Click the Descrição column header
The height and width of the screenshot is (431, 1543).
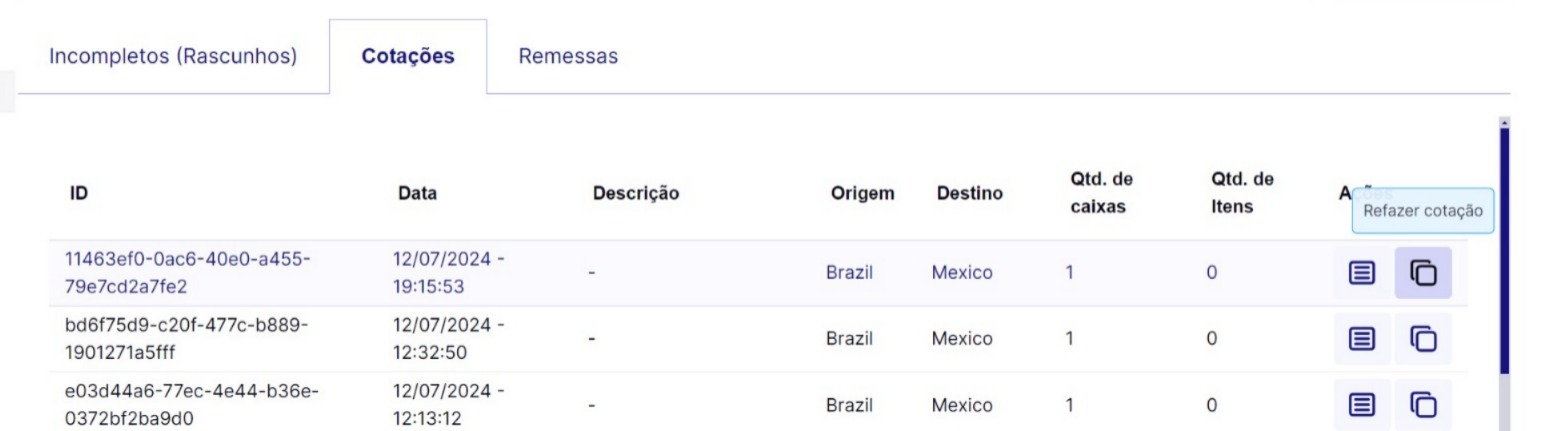636,193
